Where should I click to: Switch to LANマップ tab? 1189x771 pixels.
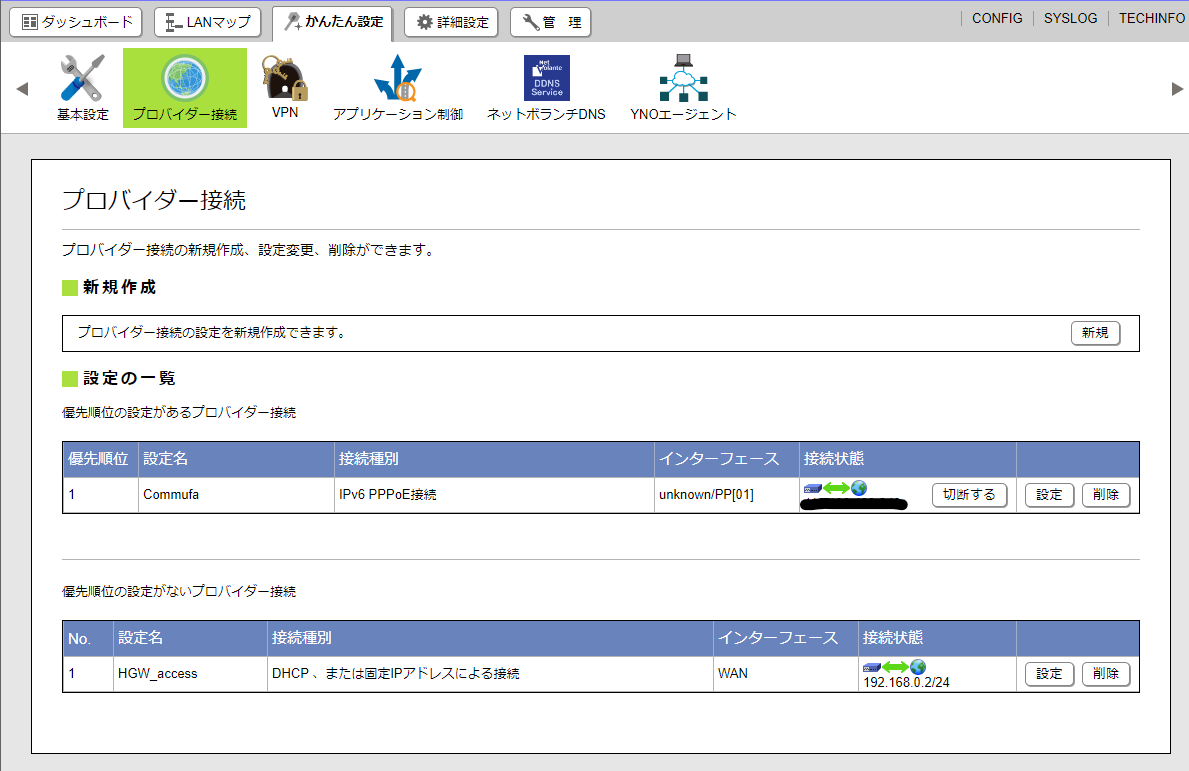[x=208, y=22]
